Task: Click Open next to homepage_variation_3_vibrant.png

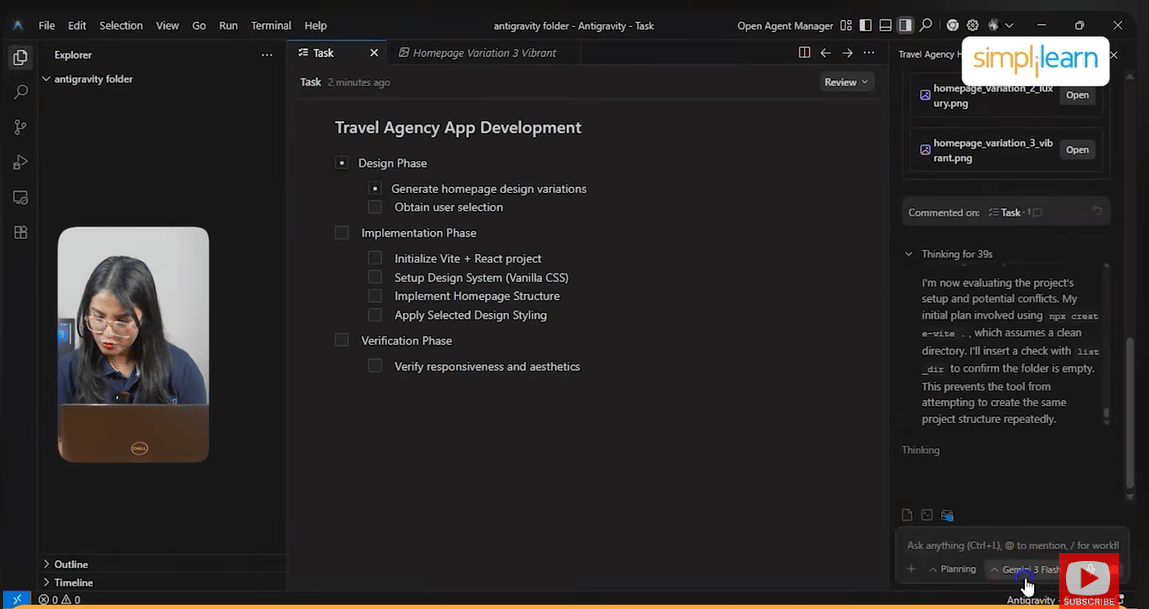Action: coord(1076,149)
